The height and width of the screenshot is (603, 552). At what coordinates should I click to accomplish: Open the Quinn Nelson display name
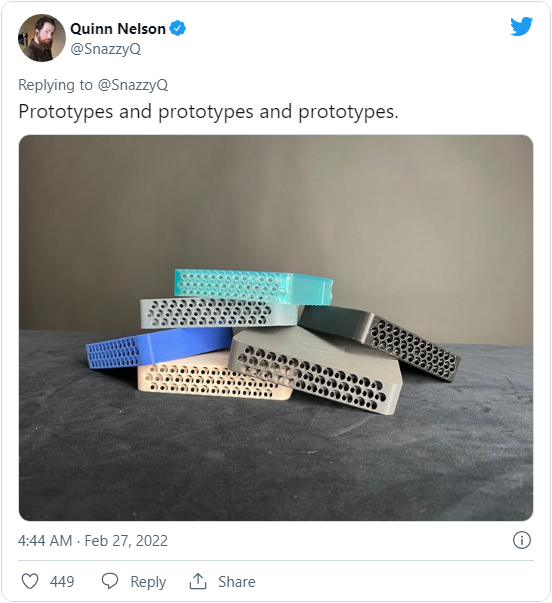point(118,29)
